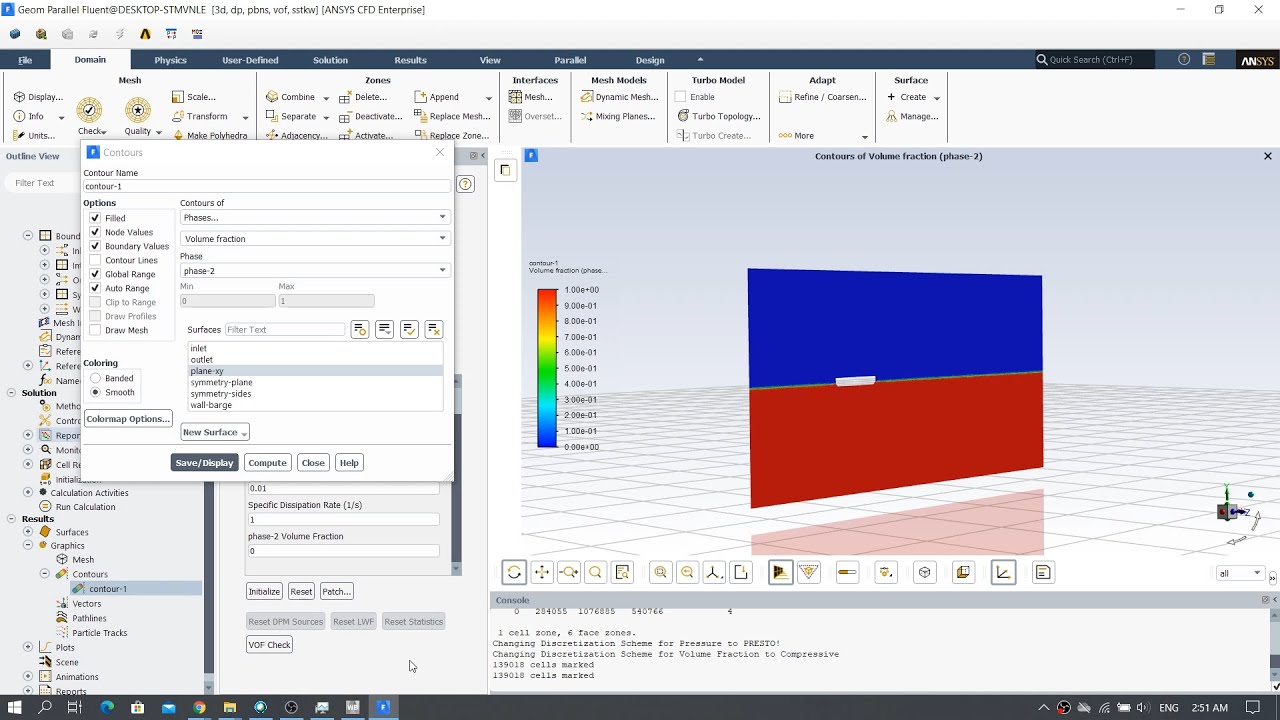The width and height of the screenshot is (1280, 720).
Task: Select Smooth coloring radio button
Action: 95,392
